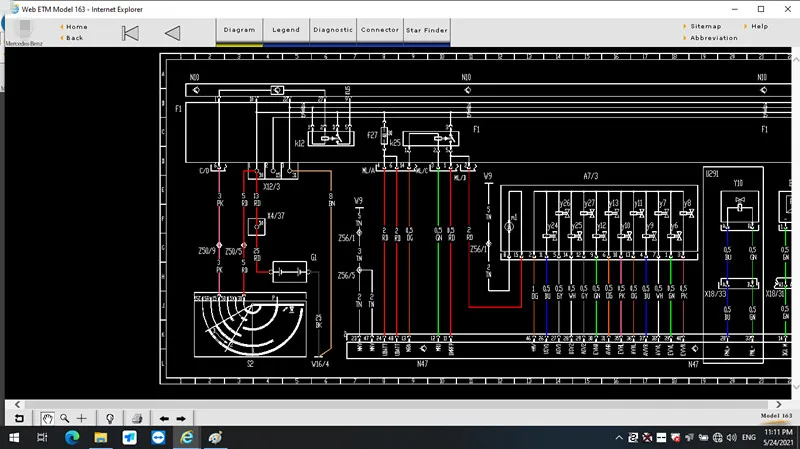Select the Connector tab

(x=380, y=30)
